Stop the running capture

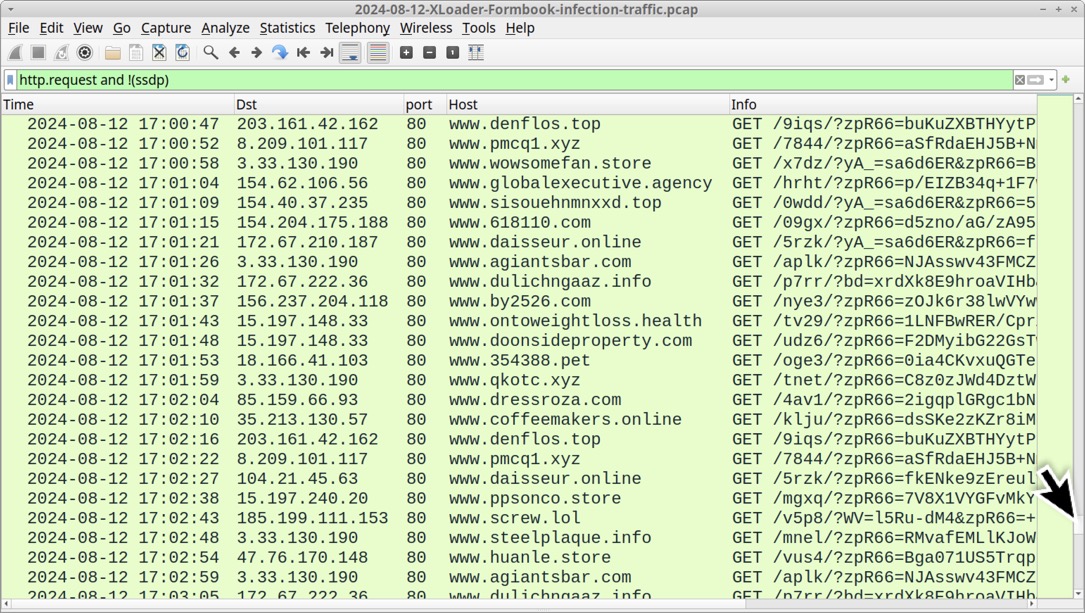click(x=38, y=53)
